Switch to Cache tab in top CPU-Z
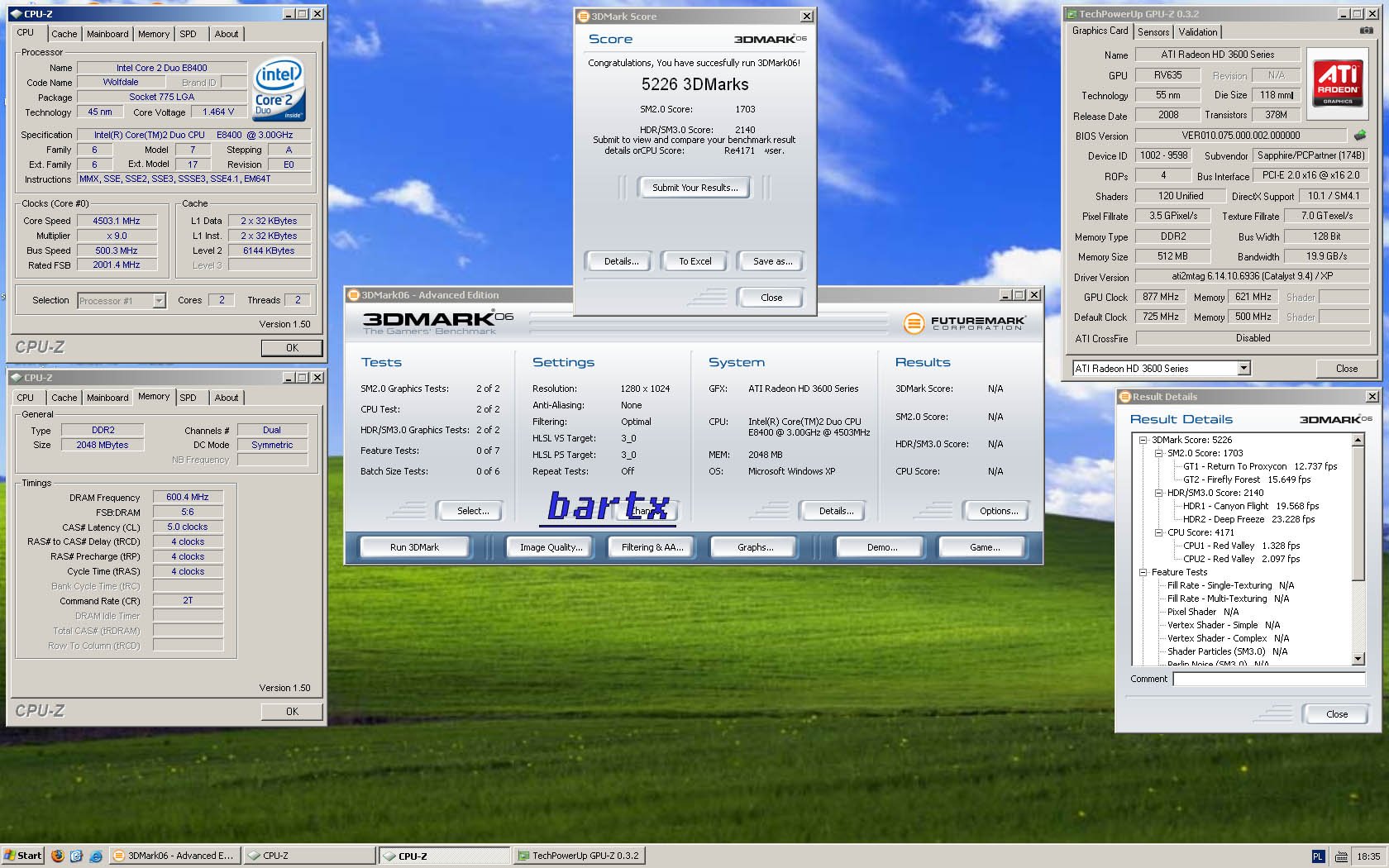Image resolution: width=1389 pixels, height=868 pixels. (x=64, y=34)
